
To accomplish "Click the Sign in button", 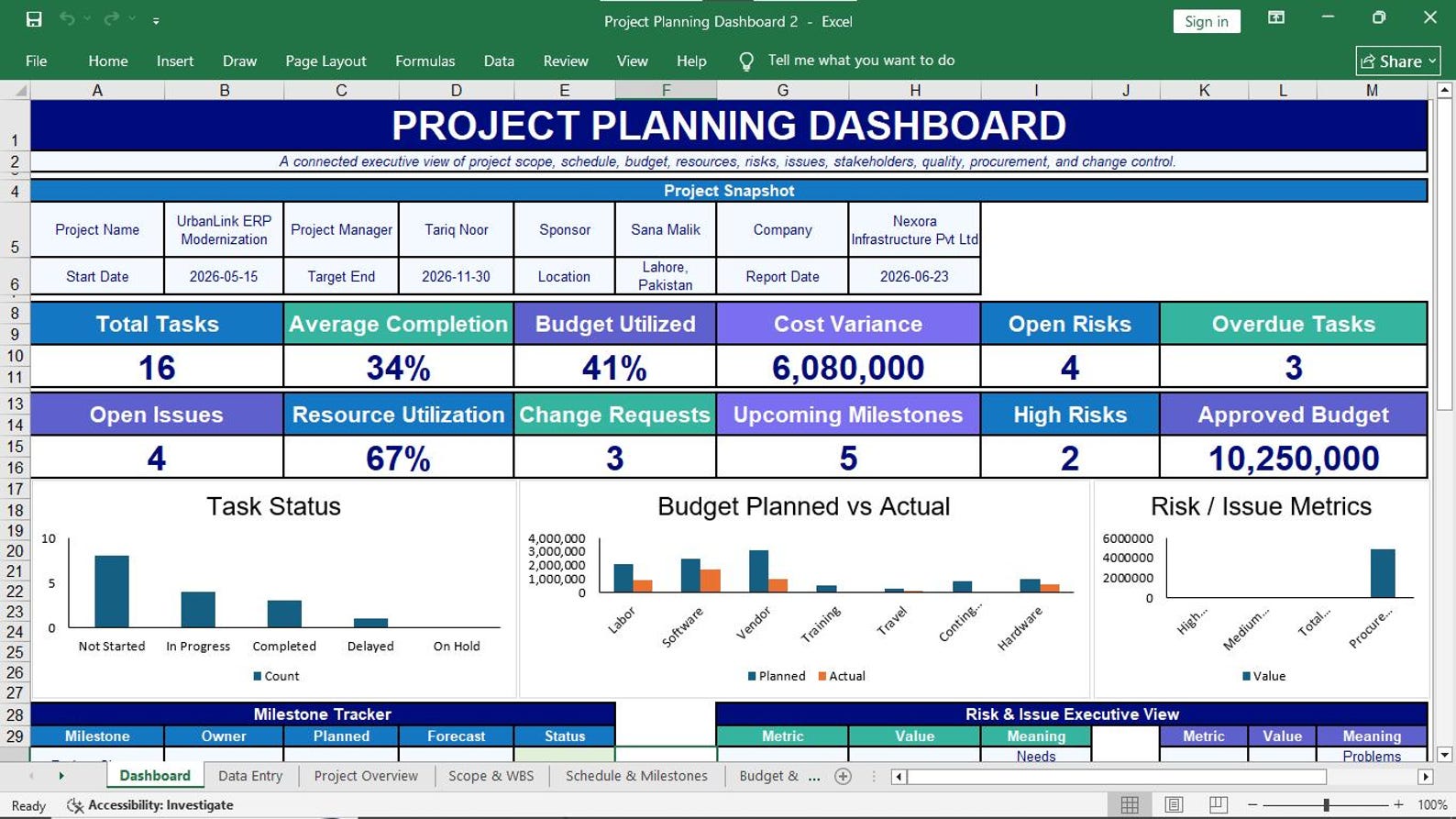I will [1207, 21].
